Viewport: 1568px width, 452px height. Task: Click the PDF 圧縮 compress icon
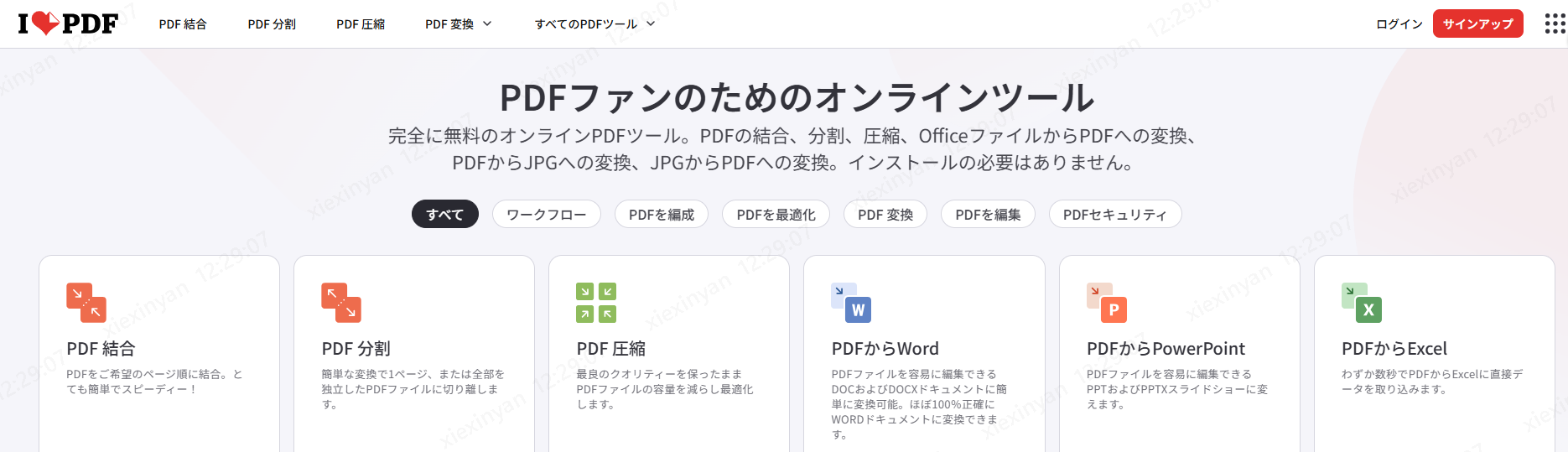(596, 303)
